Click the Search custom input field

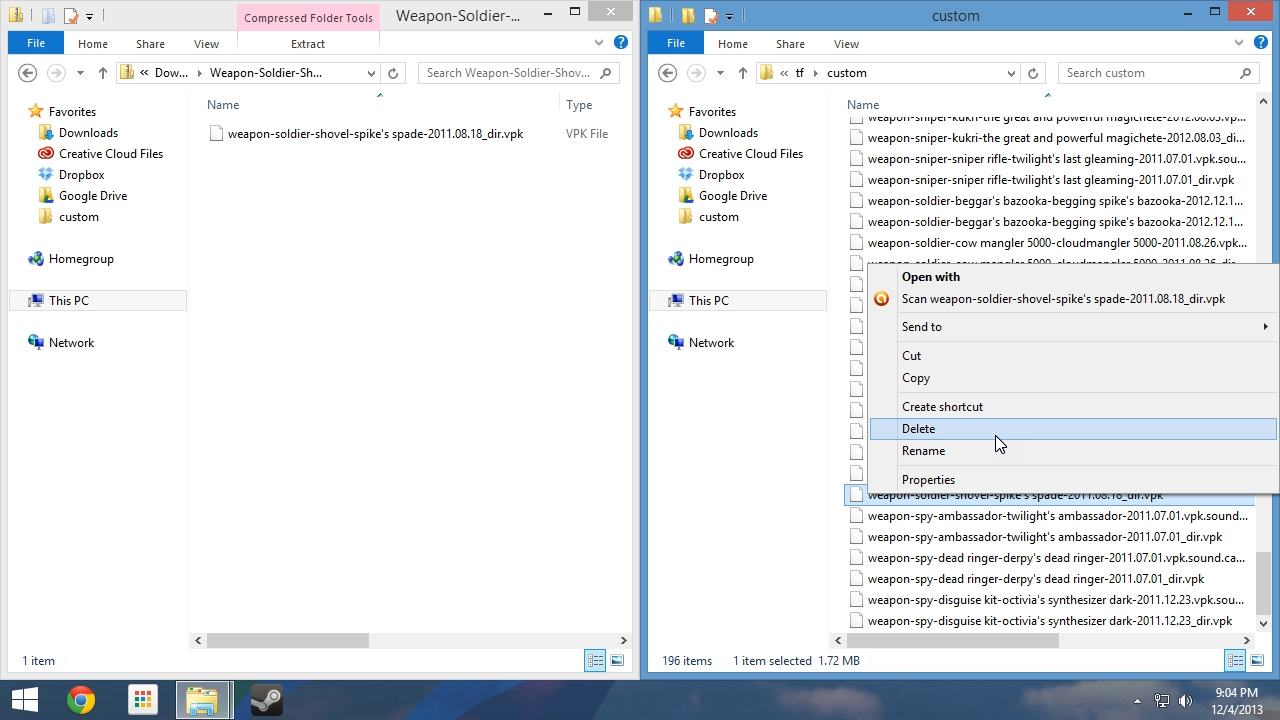[1158, 73]
